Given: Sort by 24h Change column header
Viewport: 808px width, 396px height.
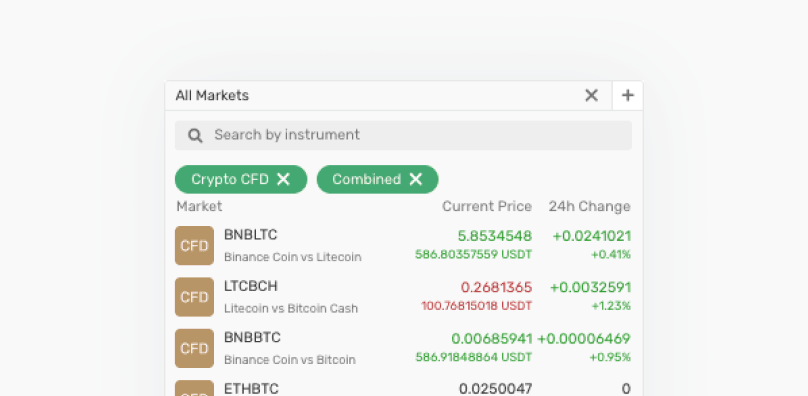Looking at the screenshot, I should coord(589,206).
